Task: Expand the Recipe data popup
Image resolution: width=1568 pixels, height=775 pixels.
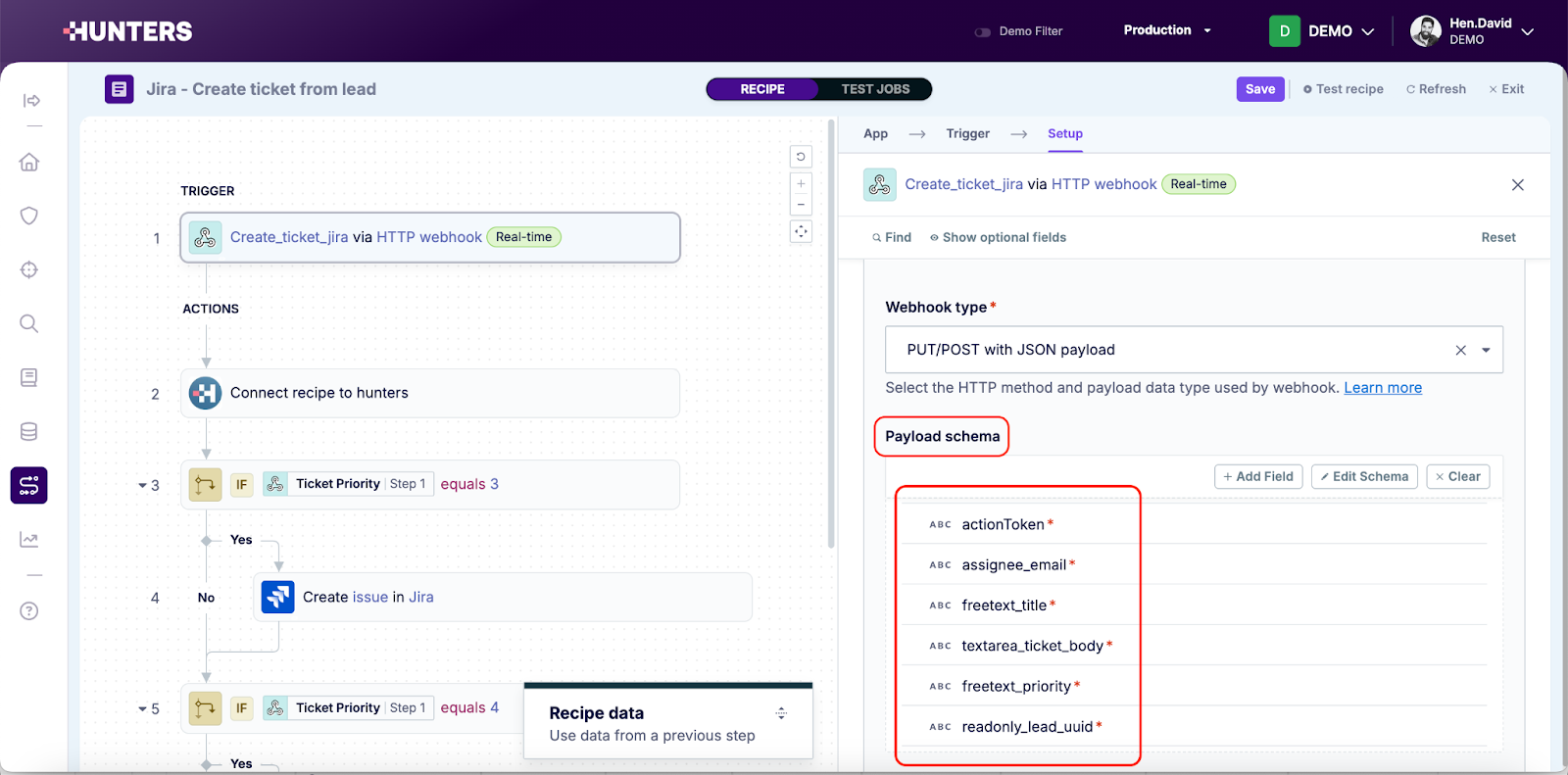Action: [781, 713]
